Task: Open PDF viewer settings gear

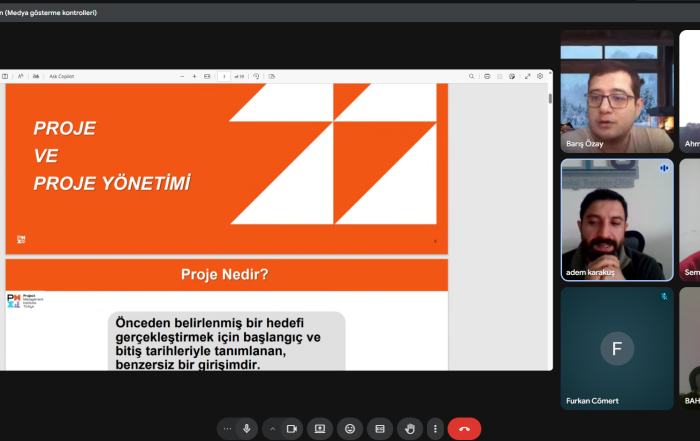Action: pos(540,76)
